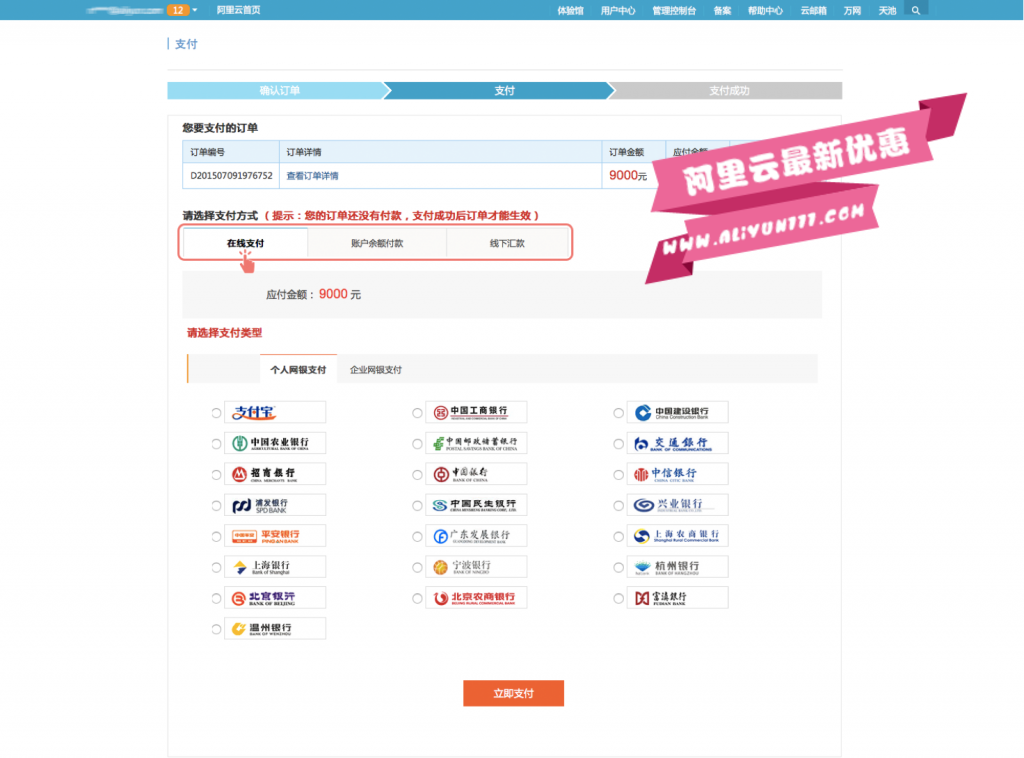Open 天池 in the top navigation
The height and width of the screenshot is (758, 1024).
point(887,10)
